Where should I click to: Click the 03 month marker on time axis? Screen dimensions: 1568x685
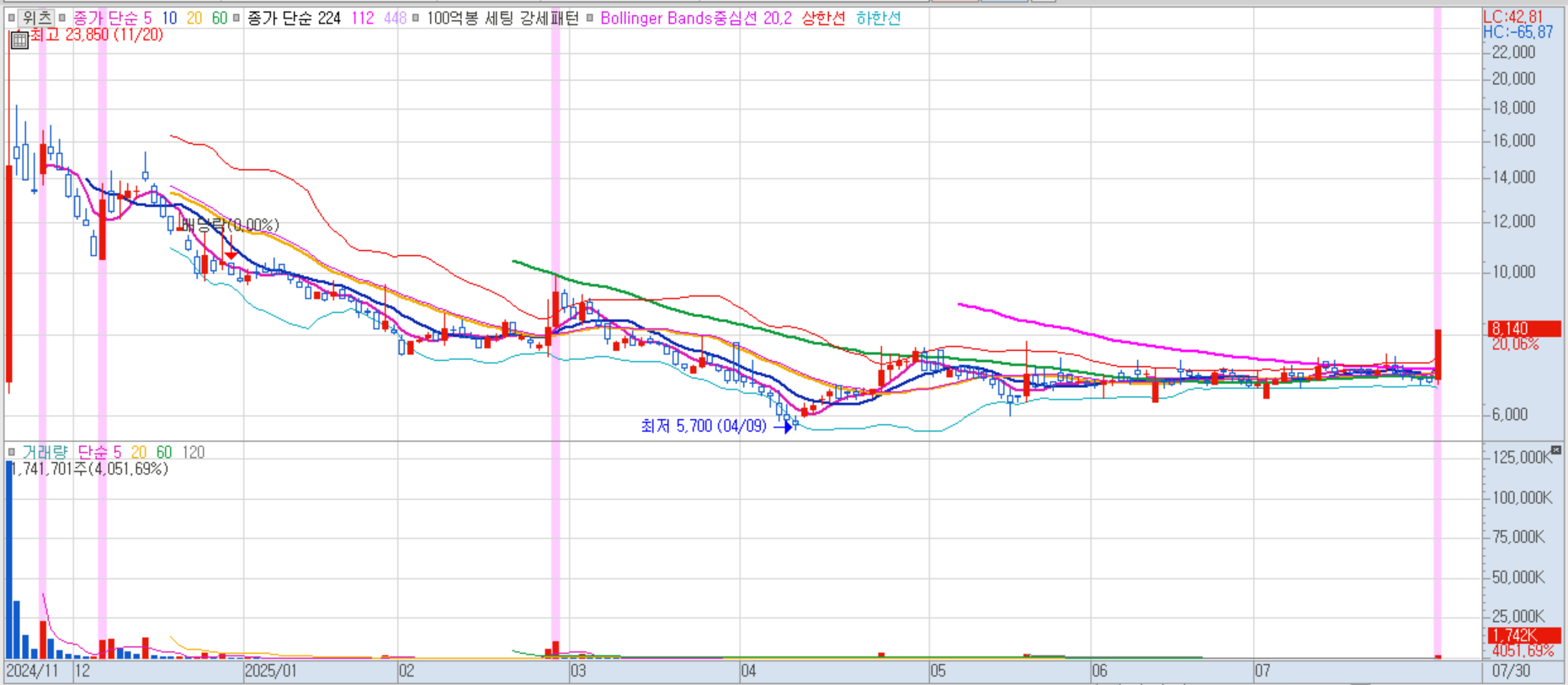click(578, 671)
